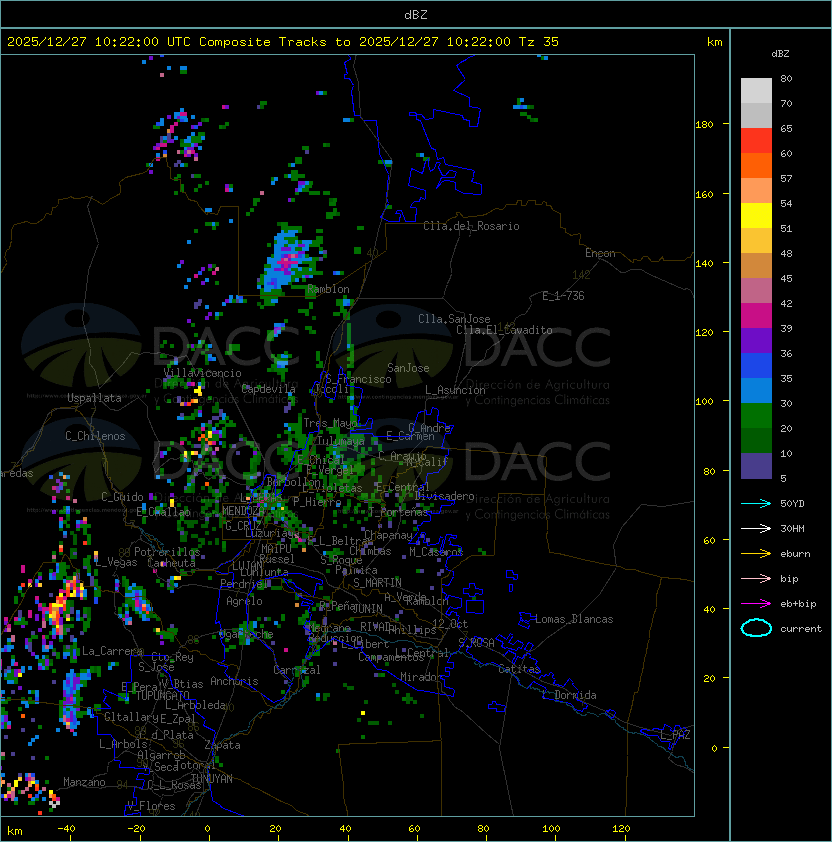Click the Clla.del_Rosario label
The image size is (832, 842).
(x=471, y=226)
